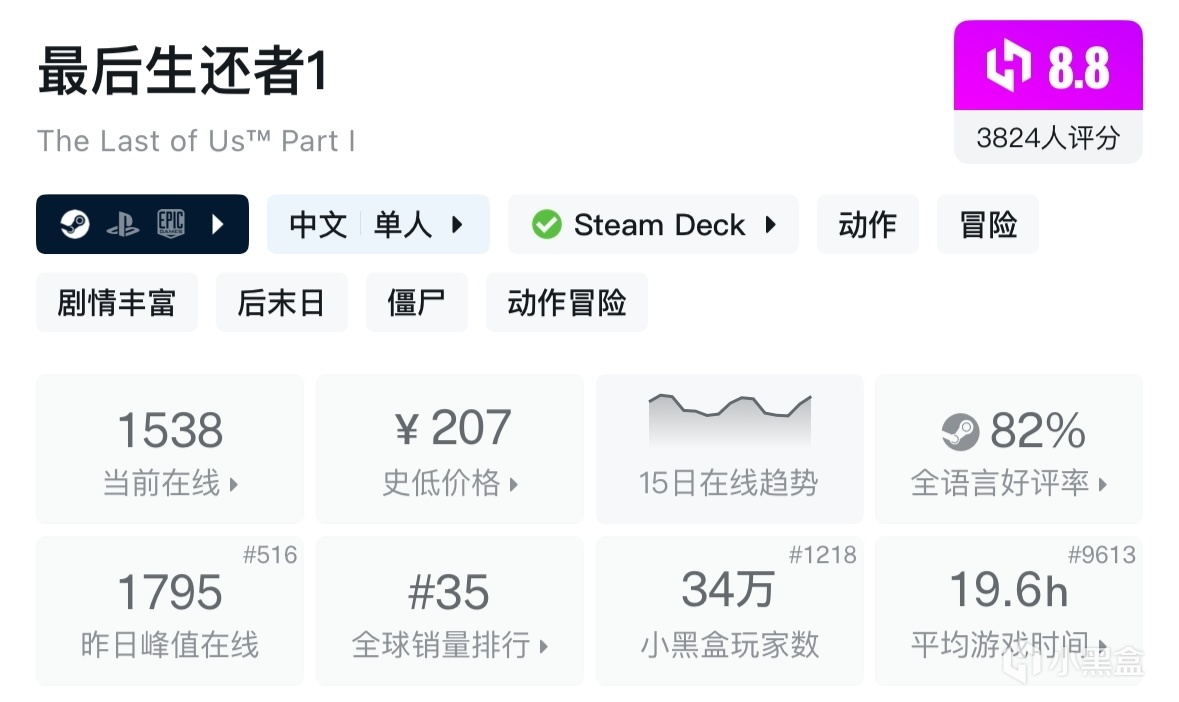Viewport: 1179px width, 702px height.
Task: Select the 动作 tag
Action: [x=867, y=224]
